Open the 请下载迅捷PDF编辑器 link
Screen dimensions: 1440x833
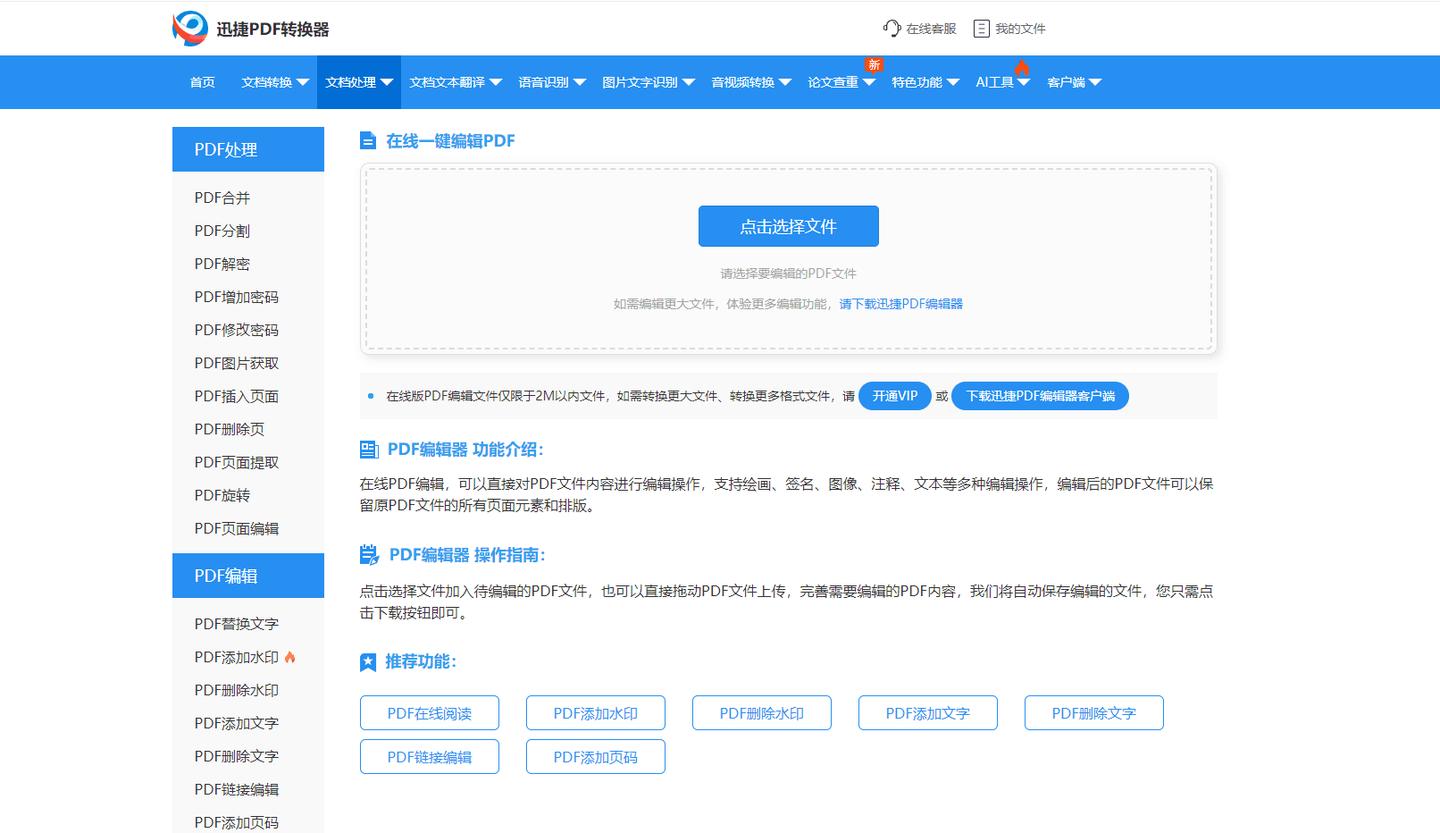coord(901,304)
